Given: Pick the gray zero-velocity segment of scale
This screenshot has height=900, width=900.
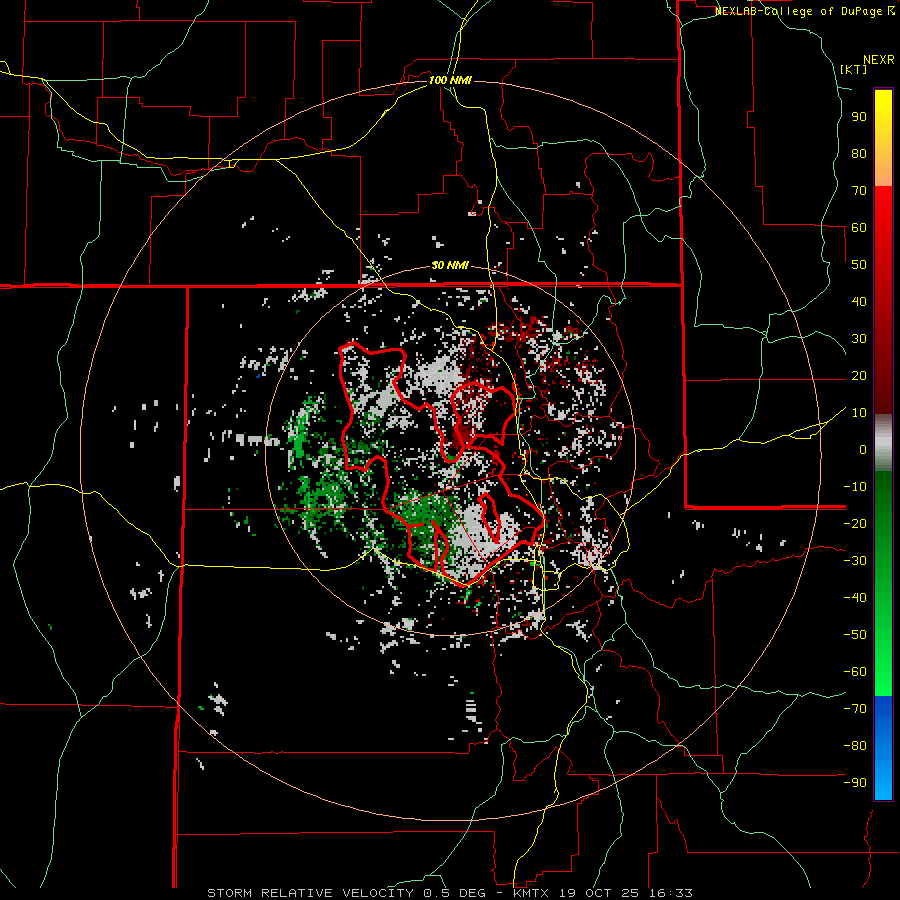Looking at the screenshot, I should [883, 442].
